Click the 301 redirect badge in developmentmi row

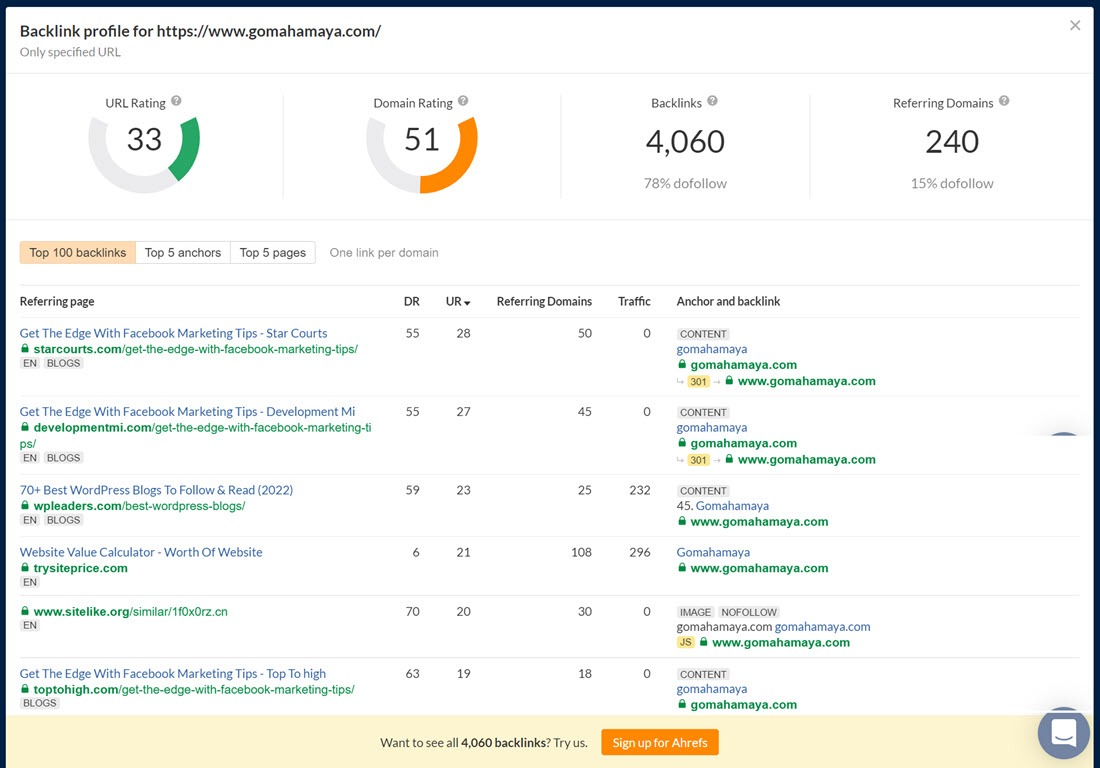point(698,460)
